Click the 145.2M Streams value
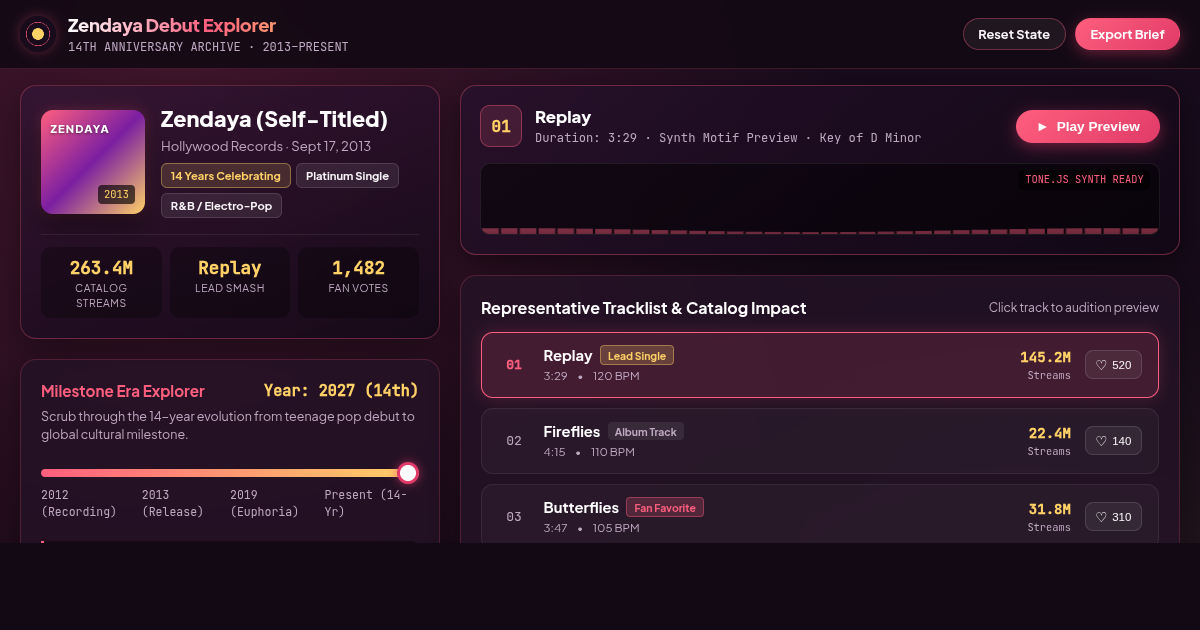Screen dimensions: 1200x630 point(1045,357)
